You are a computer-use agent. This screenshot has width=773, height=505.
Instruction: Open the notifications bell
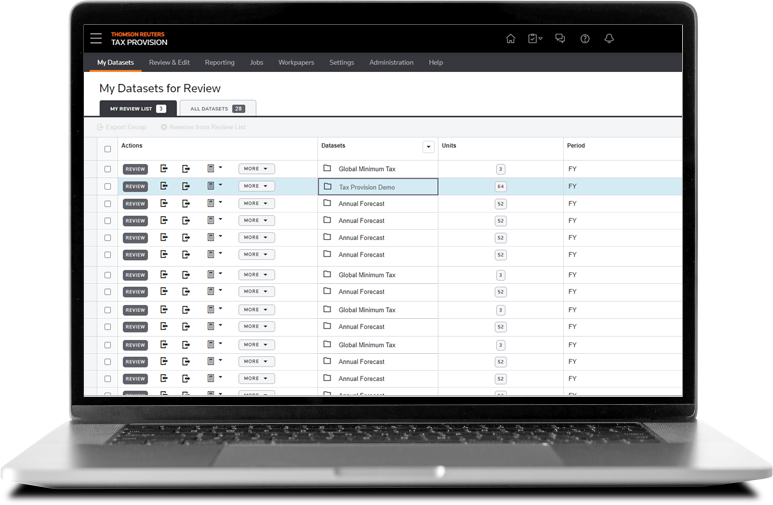point(609,39)
